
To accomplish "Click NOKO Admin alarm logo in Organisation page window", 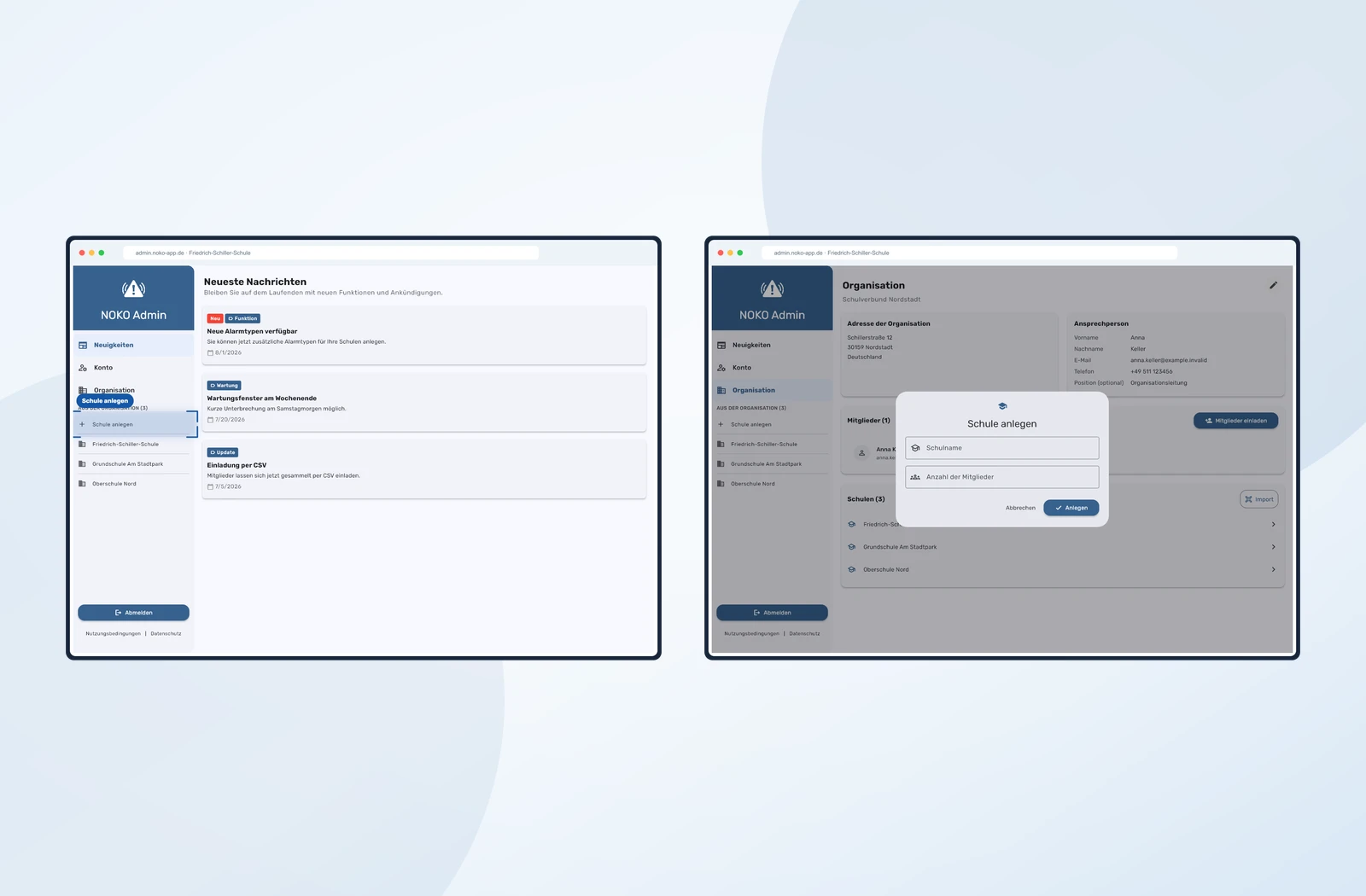I will click(x=772, y=288).
